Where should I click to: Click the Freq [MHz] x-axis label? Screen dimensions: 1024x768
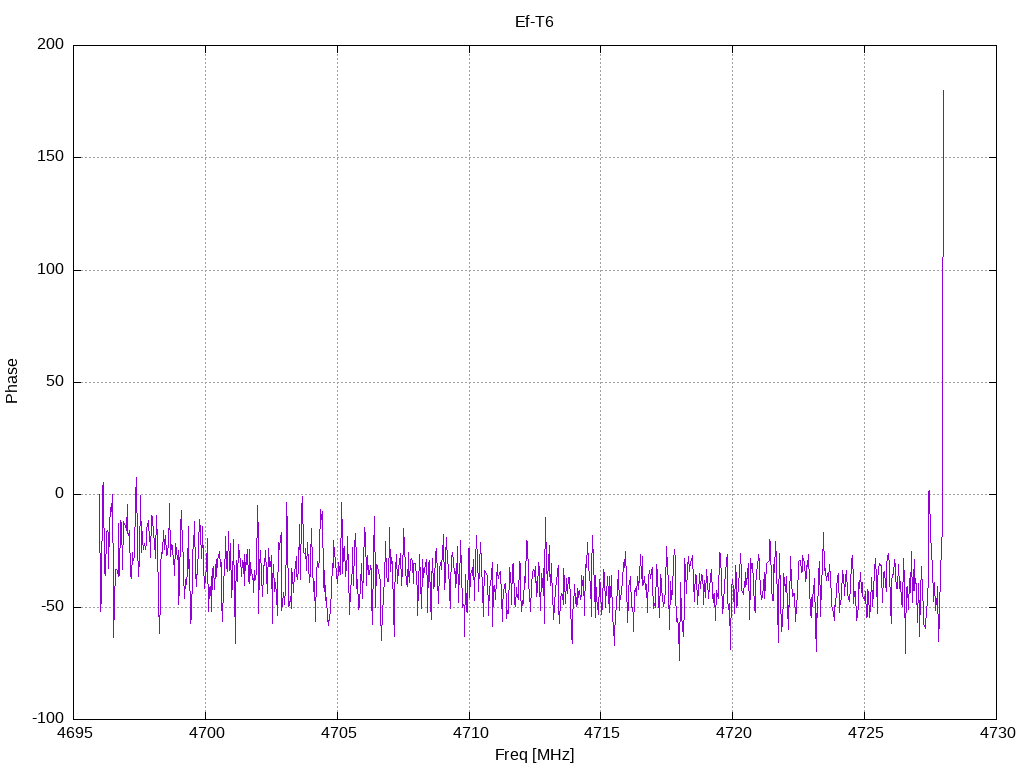point(534,755)
